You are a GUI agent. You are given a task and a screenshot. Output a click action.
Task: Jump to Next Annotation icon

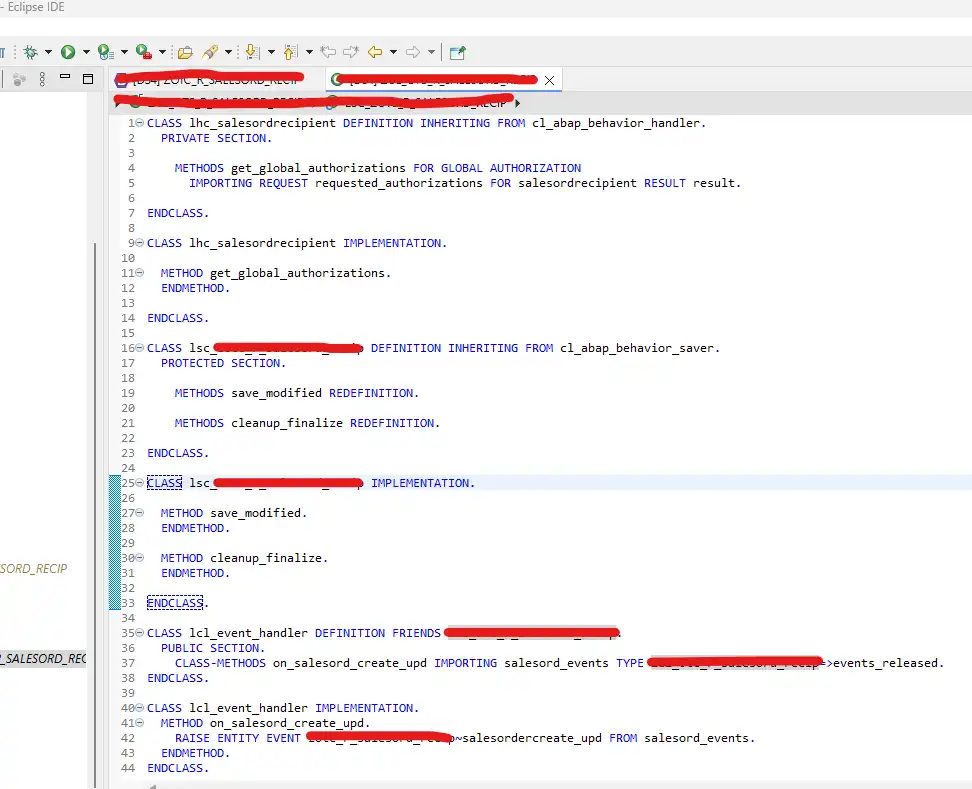(x=252, y=52)
